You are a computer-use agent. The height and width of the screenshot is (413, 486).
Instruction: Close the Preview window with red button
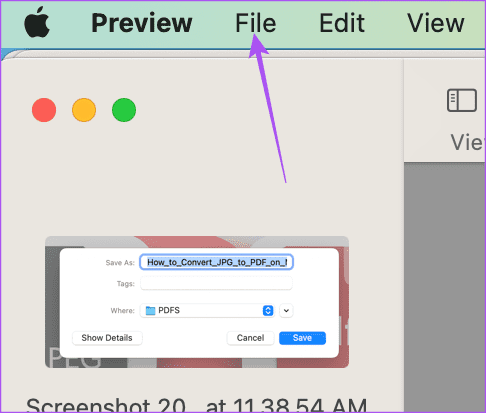44,110
